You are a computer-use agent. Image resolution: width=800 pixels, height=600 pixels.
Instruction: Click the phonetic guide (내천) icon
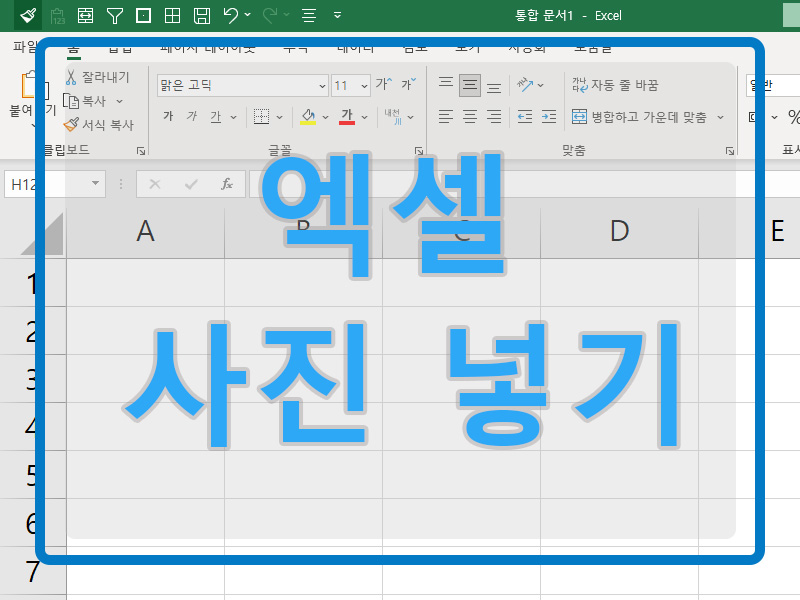[x=393, y=117]
